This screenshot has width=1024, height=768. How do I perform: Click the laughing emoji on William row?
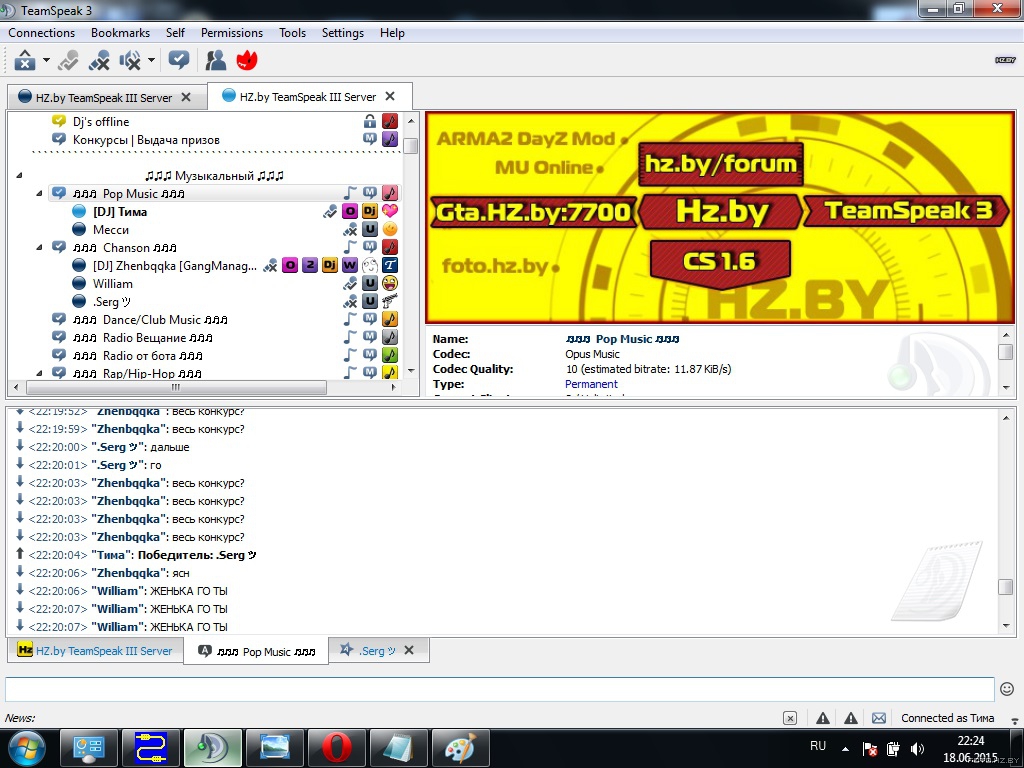[390, 283]
